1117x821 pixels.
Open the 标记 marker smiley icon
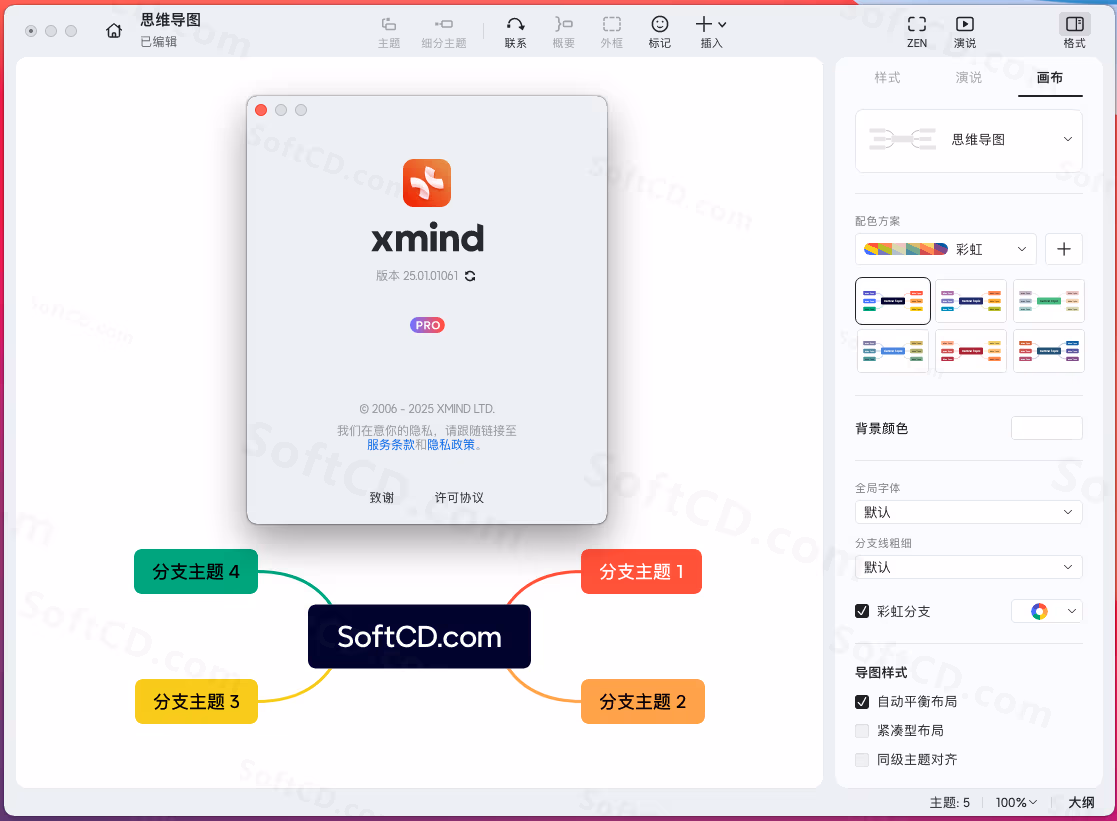tap(660, 33)
